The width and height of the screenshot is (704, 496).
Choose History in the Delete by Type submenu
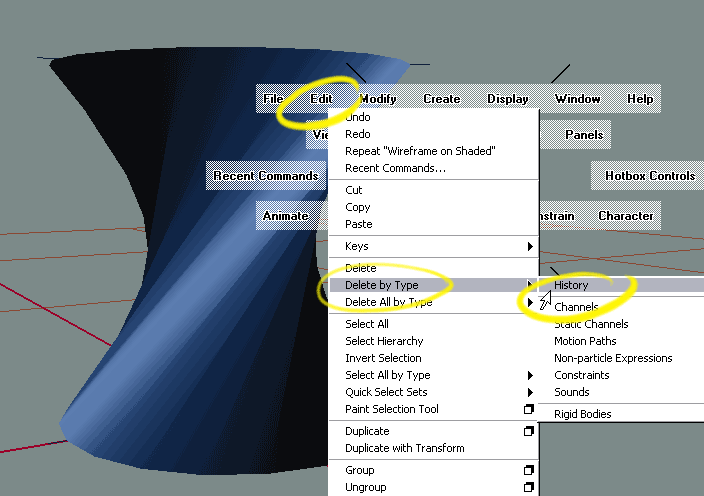[572, 286]
